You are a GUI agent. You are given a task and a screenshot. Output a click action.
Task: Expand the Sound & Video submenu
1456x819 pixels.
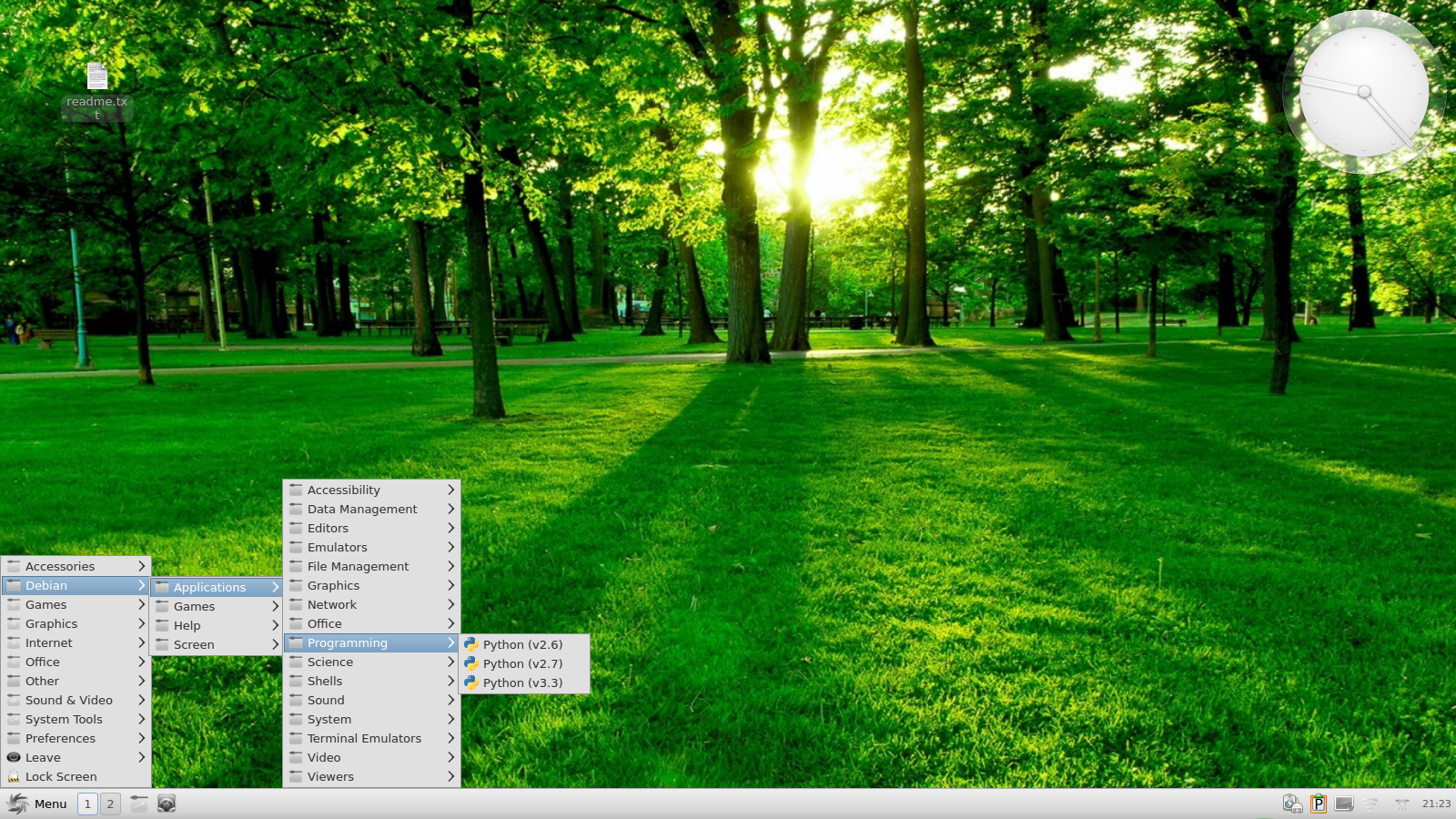coord(69,700)
